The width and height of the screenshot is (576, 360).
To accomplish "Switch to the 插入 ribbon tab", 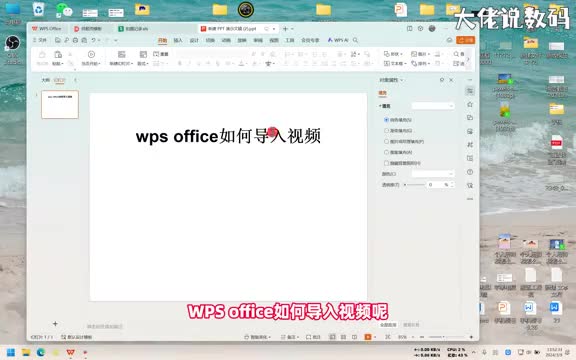I will [x=178, y=40].
